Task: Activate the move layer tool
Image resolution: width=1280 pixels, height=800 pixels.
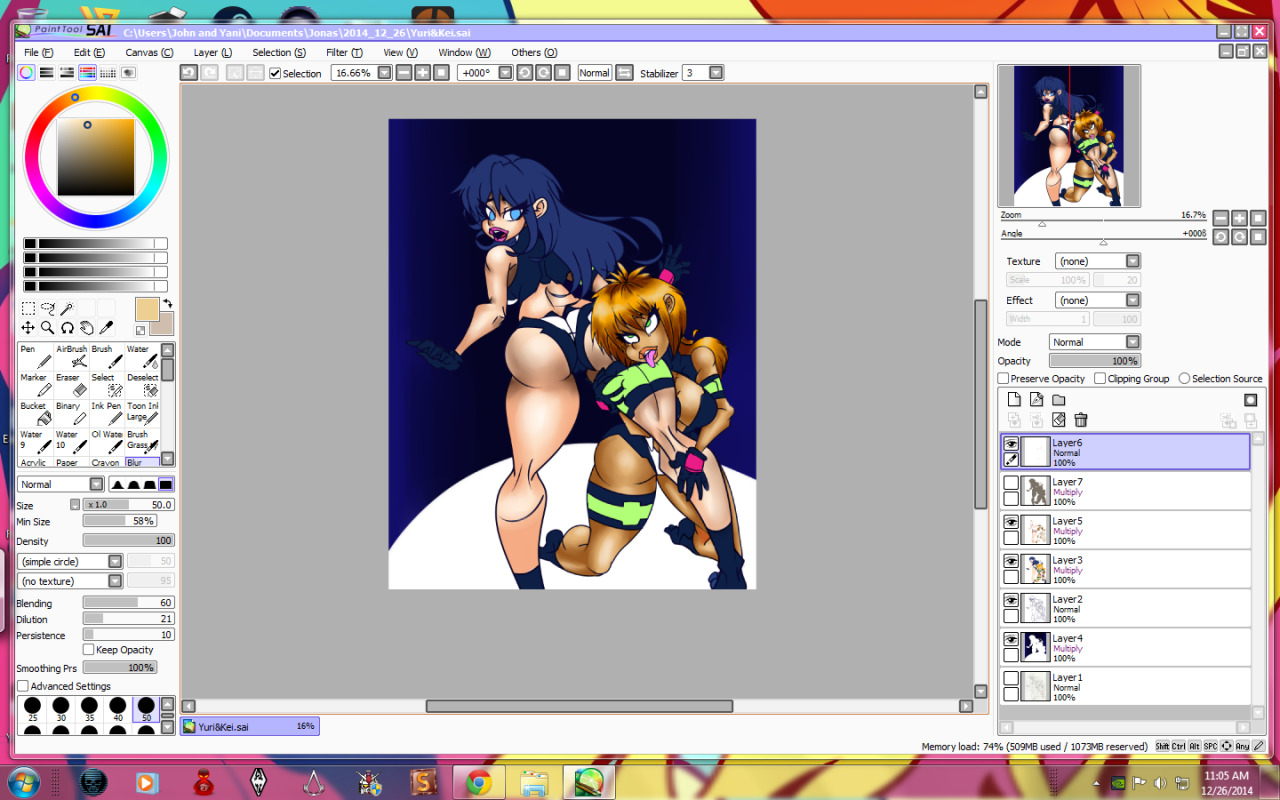Action: [x=28, y=328]
